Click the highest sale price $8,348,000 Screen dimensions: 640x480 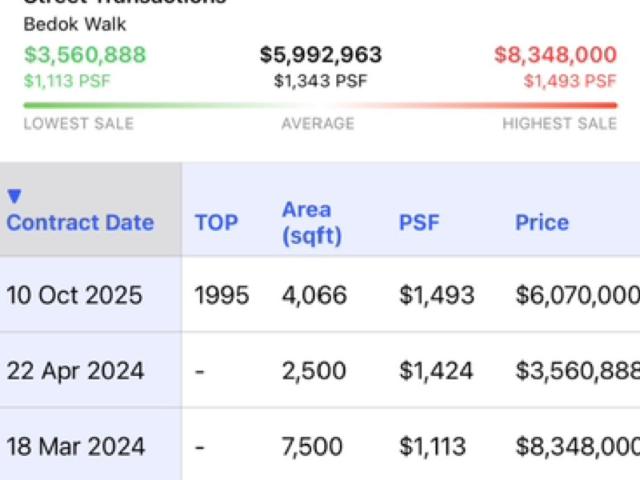point(555,55)
